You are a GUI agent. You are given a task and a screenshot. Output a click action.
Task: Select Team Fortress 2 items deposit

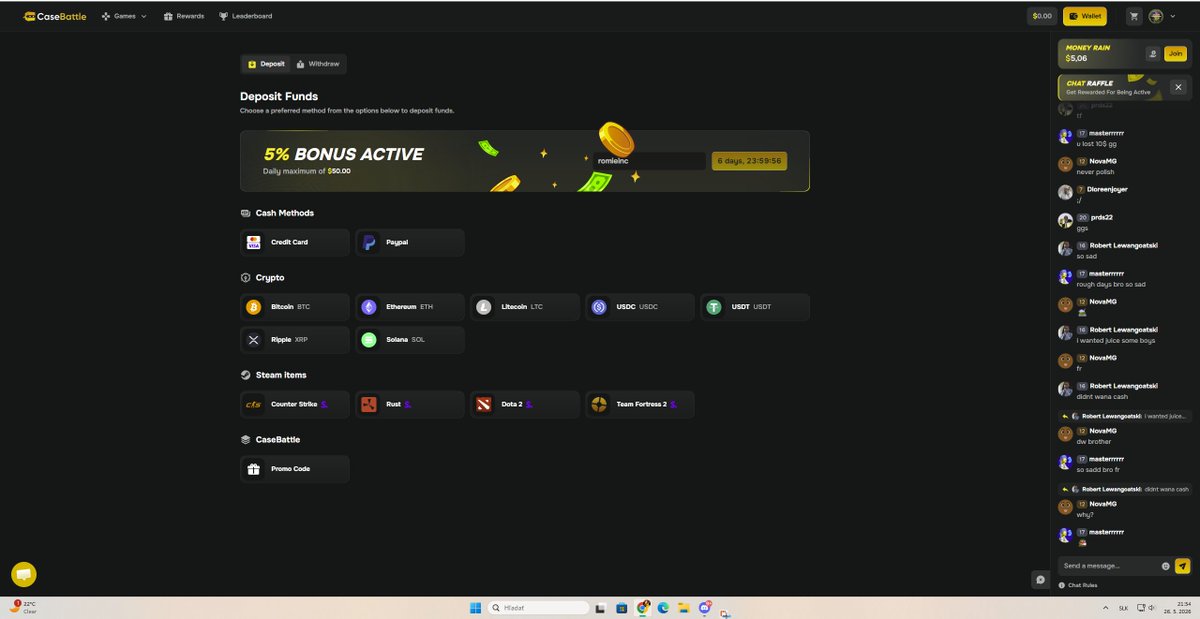point(640,404)
